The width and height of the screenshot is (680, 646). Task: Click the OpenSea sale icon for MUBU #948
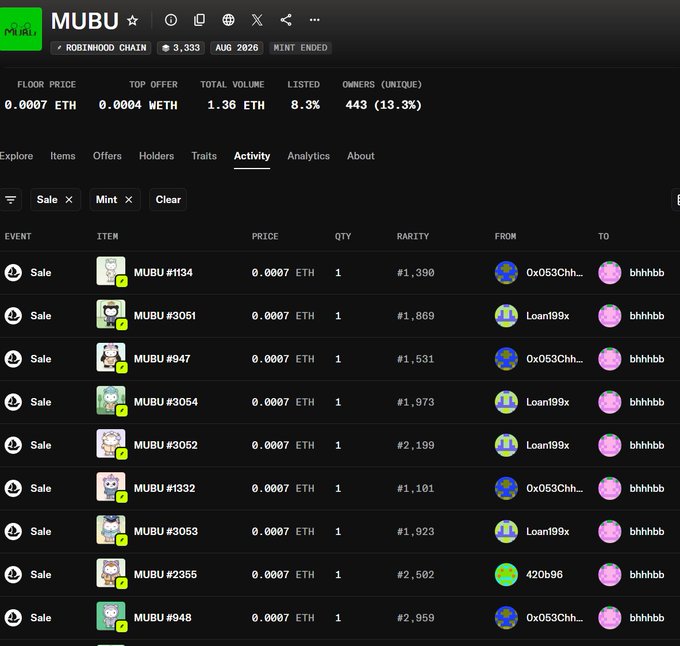coord(13,618)
